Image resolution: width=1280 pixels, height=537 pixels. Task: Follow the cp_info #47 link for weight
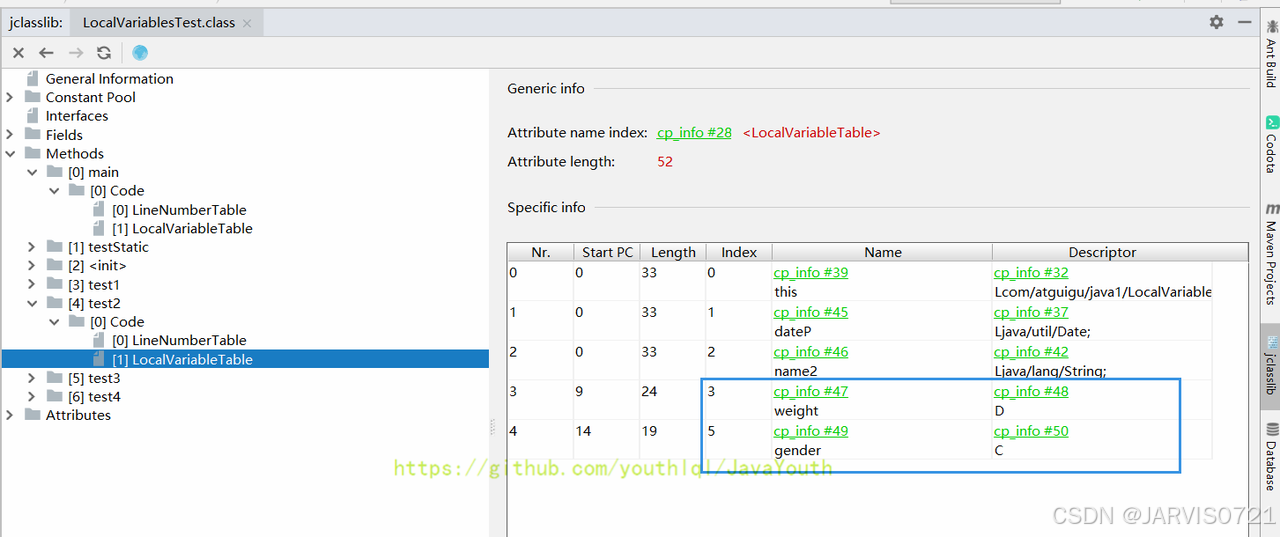[x=811, y=391]
